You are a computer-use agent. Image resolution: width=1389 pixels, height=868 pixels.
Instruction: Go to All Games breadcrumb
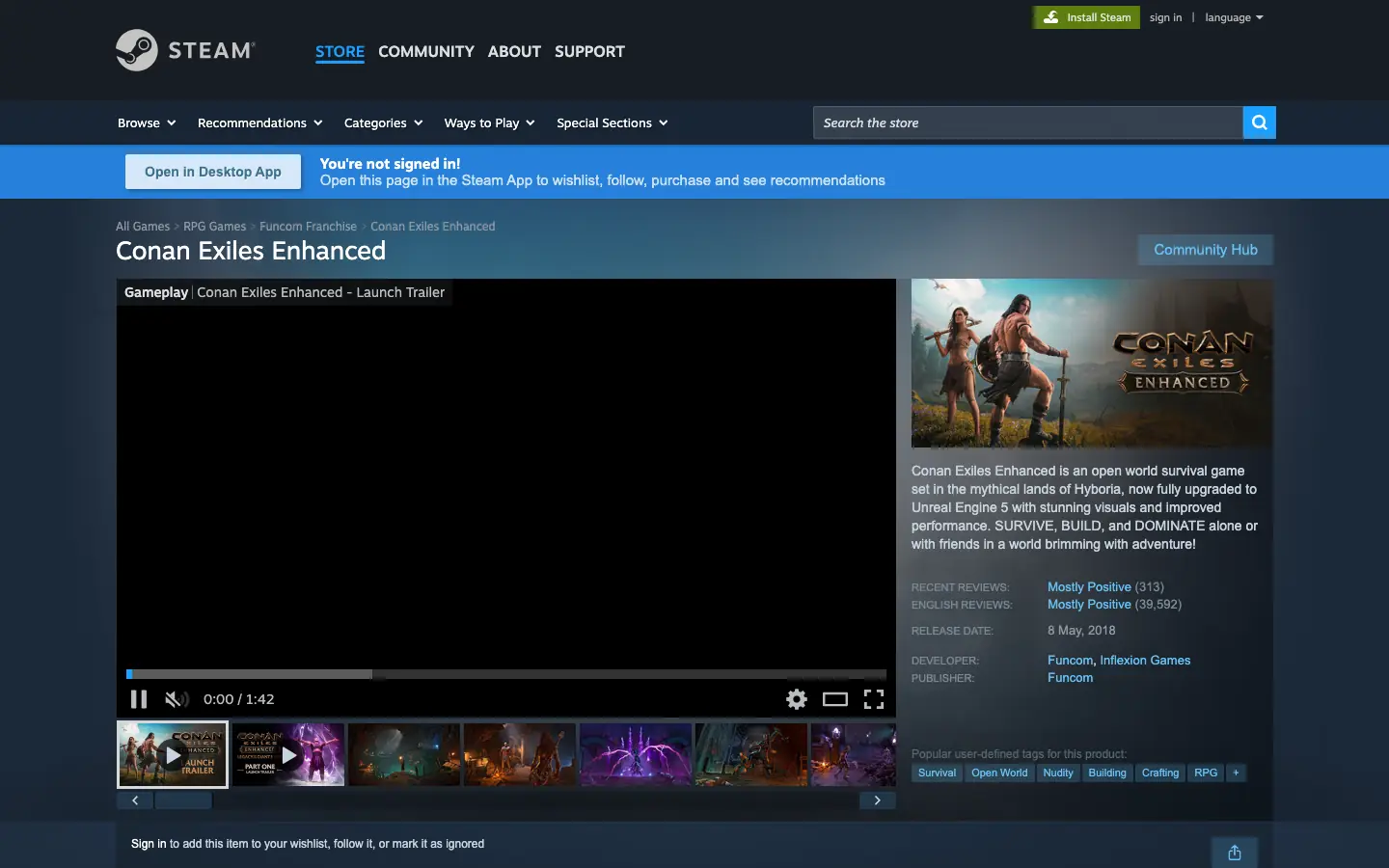point(143,227)
